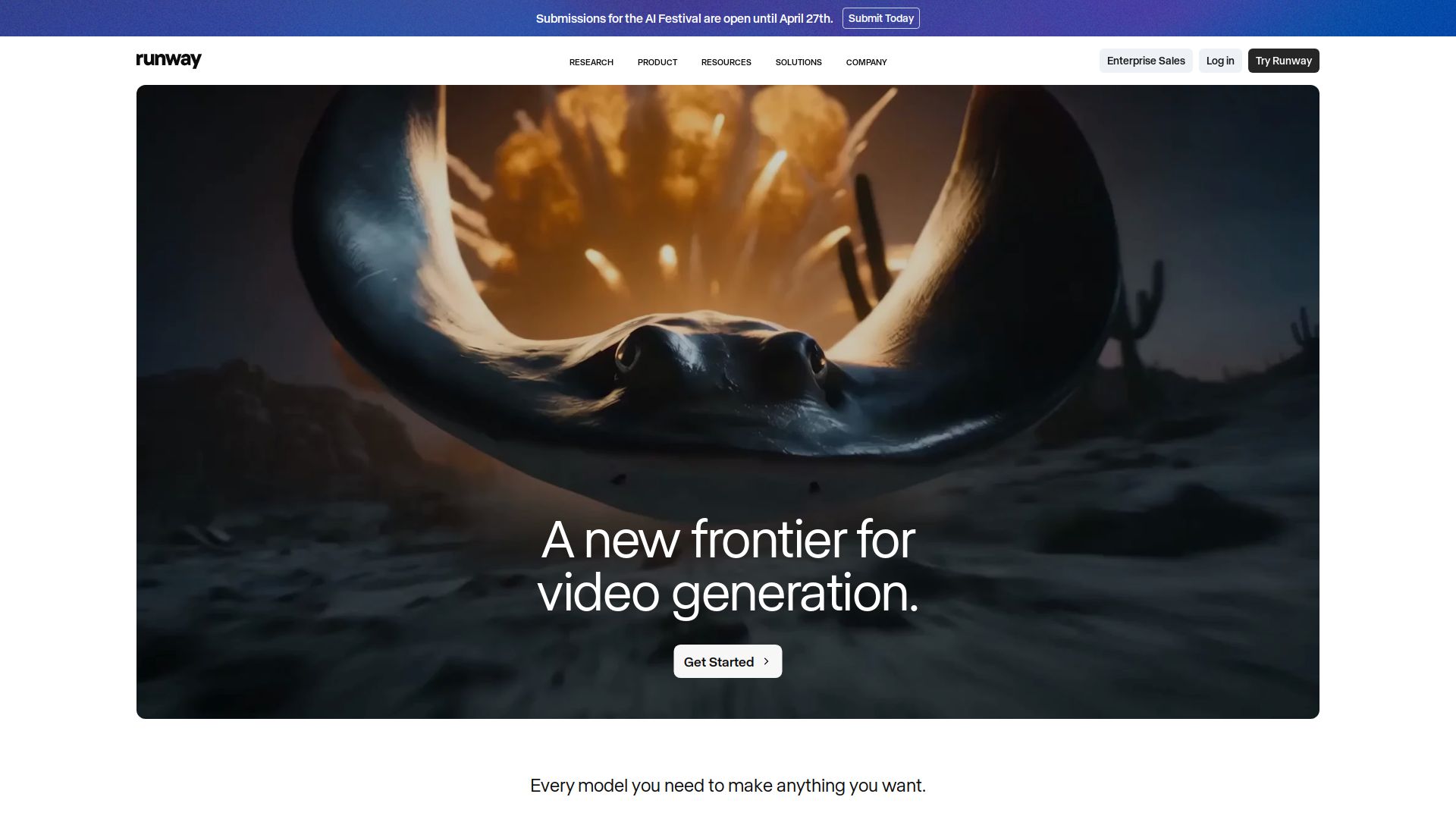The height and width of the screenshot is (819, 1456).
Task: Open the Resources navigation menu
Action: [726, 62]
